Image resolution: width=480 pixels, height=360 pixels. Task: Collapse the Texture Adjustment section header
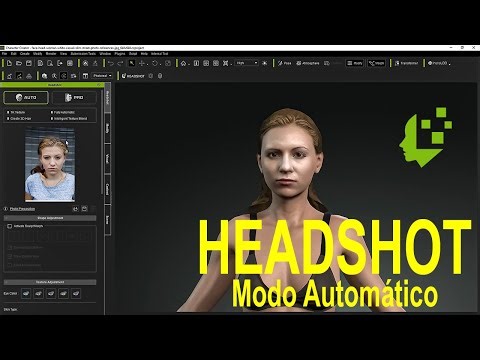pos(50,282)
